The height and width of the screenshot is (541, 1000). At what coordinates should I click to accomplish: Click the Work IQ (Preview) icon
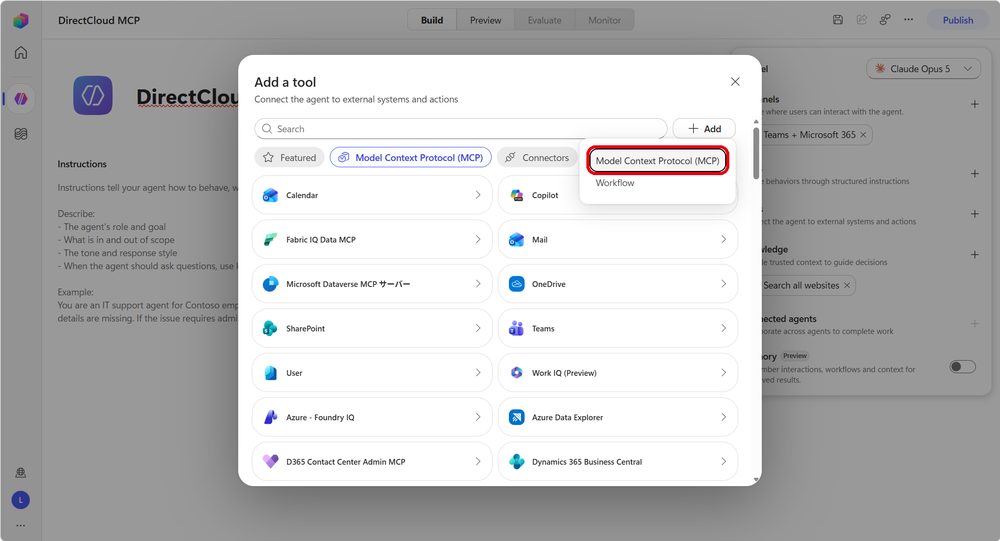click(x=517, y=373)
